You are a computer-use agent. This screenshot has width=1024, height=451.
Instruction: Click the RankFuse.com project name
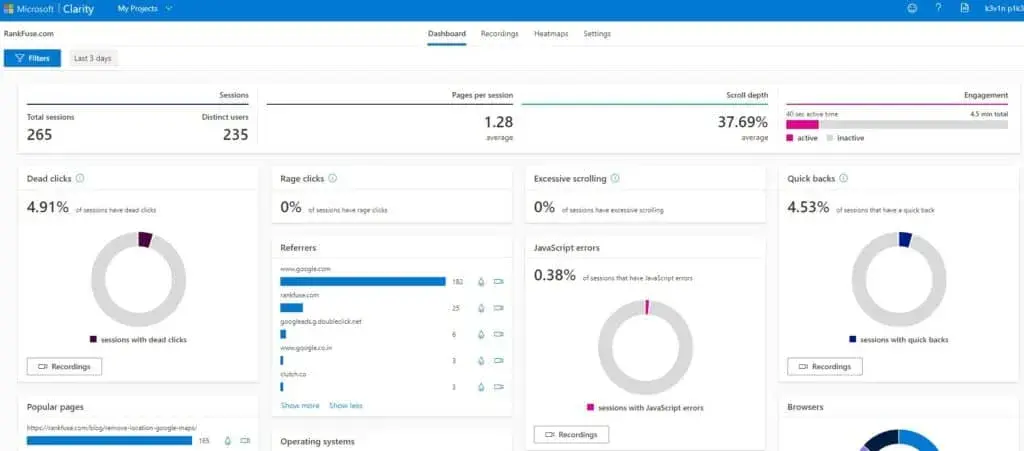(29, 33)
